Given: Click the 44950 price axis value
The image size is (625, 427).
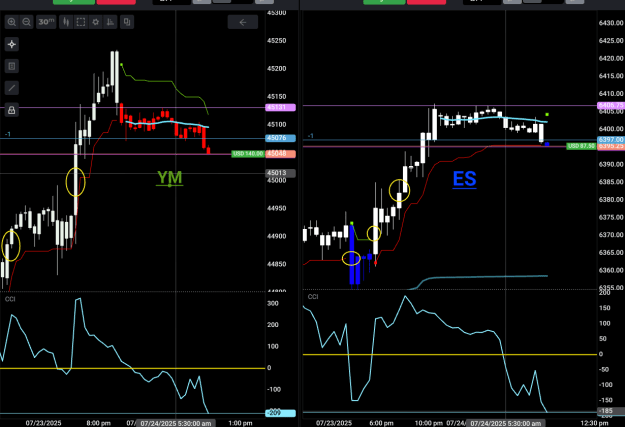Looking at the screenshot, I should click(277, 208).
